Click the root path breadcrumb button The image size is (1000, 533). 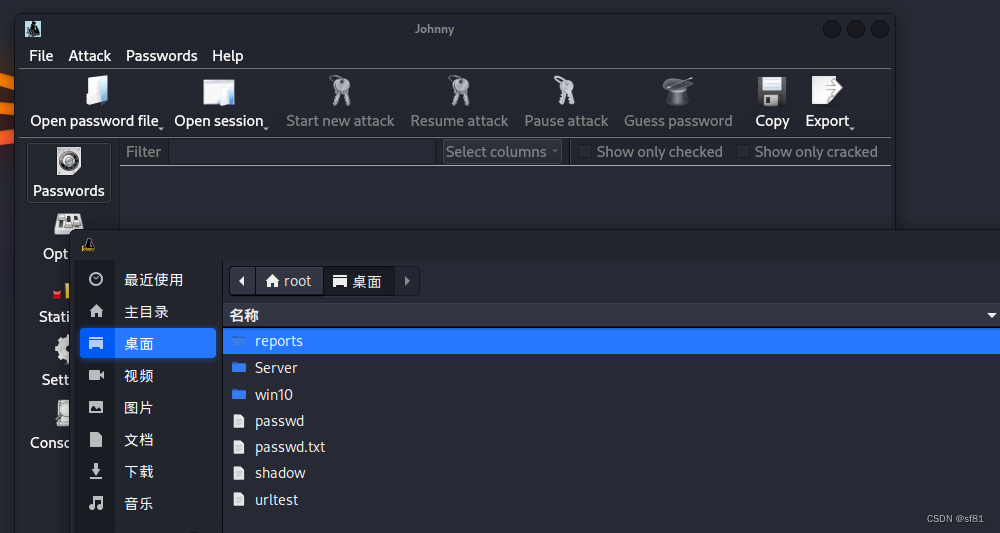pyautogui.click(x=289, y=281)
